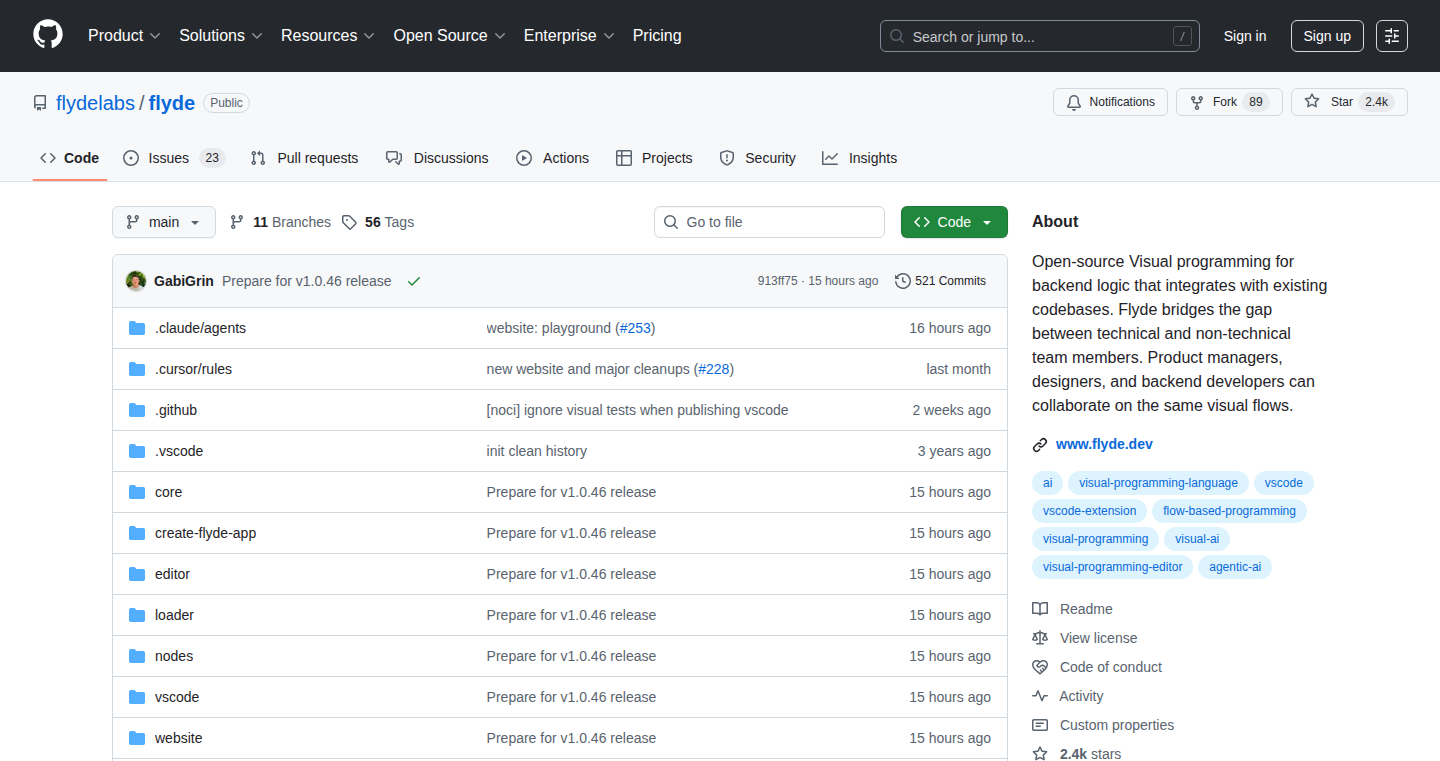
Task: Click the bell icon in Notifications button
Action: [1074, 102]
